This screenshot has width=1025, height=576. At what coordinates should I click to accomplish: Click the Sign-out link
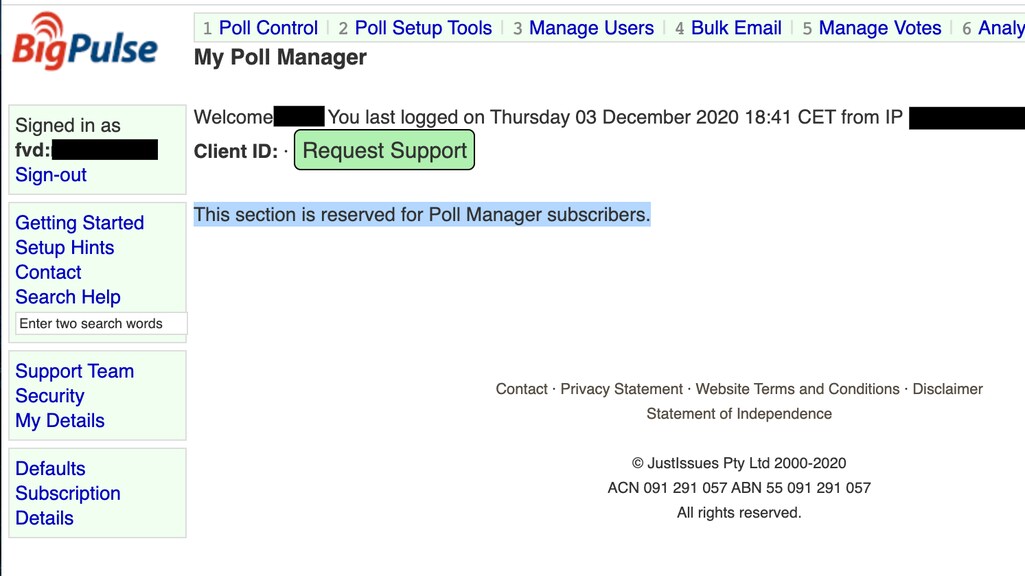51,175
